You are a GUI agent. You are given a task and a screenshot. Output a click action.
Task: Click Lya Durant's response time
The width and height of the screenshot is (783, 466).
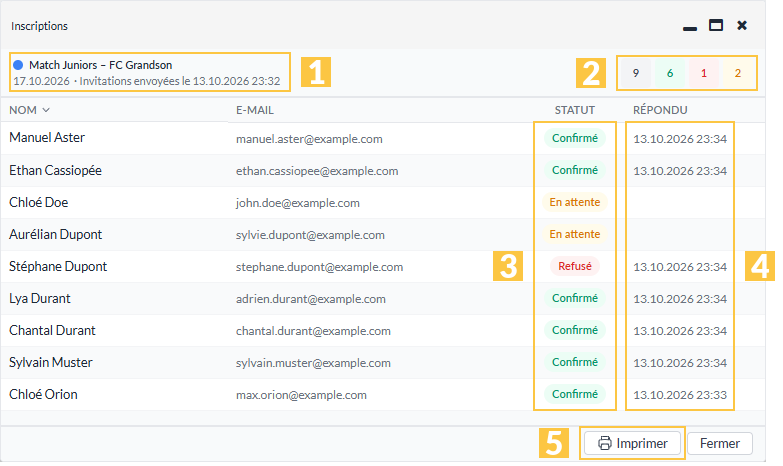pyautogui.click(x=680, y=299)
